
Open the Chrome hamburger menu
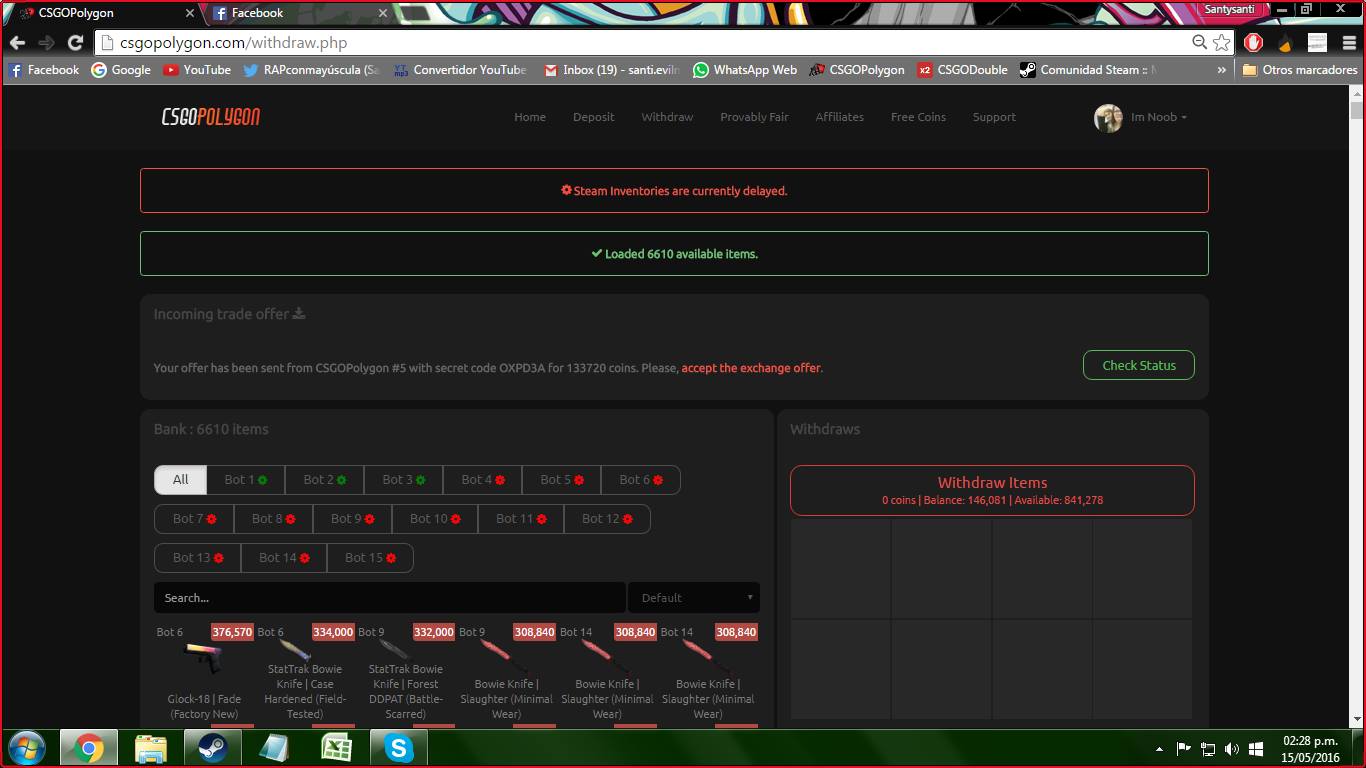point(1350,43)
